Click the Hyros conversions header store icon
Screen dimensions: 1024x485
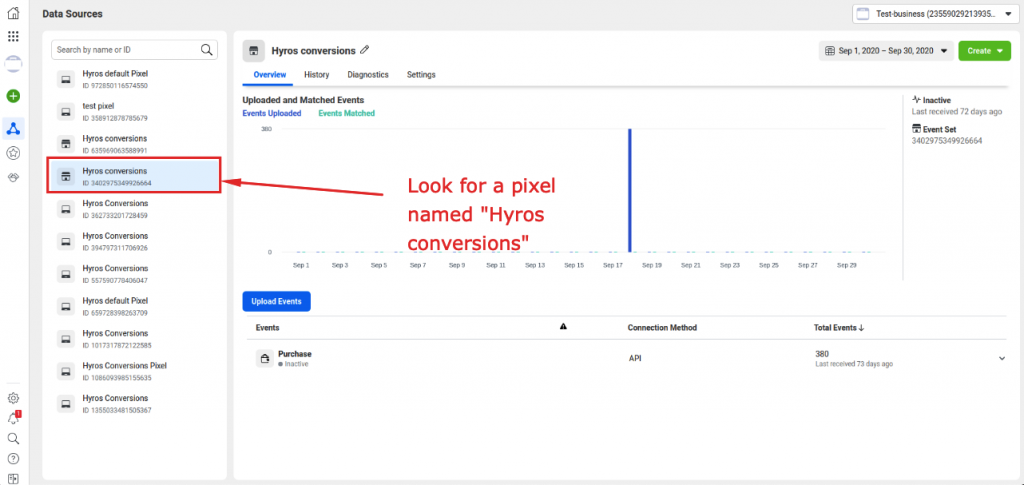click(253, 51)
